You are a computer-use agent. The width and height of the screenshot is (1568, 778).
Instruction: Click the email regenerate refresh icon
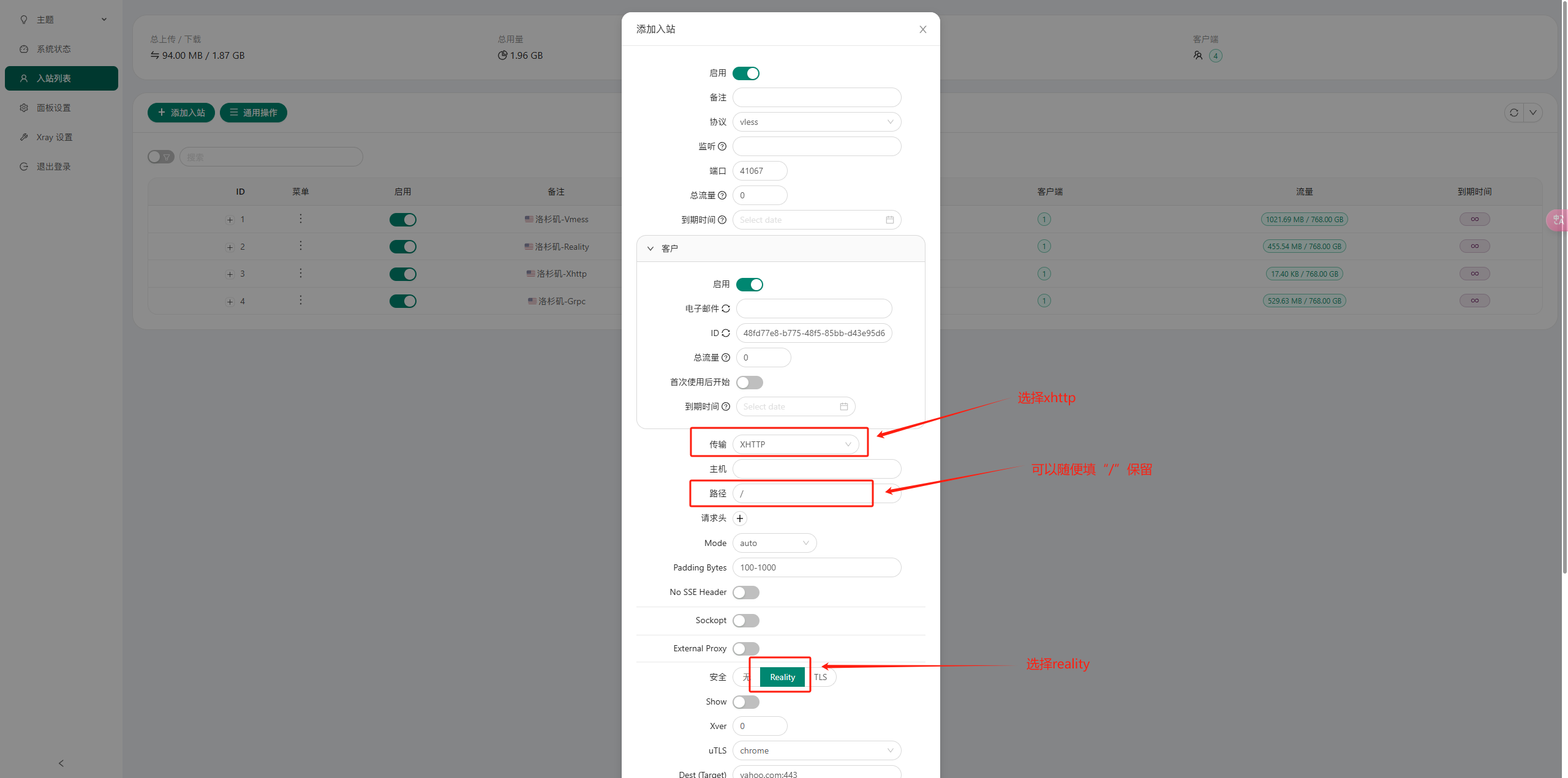[x=726, y=309]
